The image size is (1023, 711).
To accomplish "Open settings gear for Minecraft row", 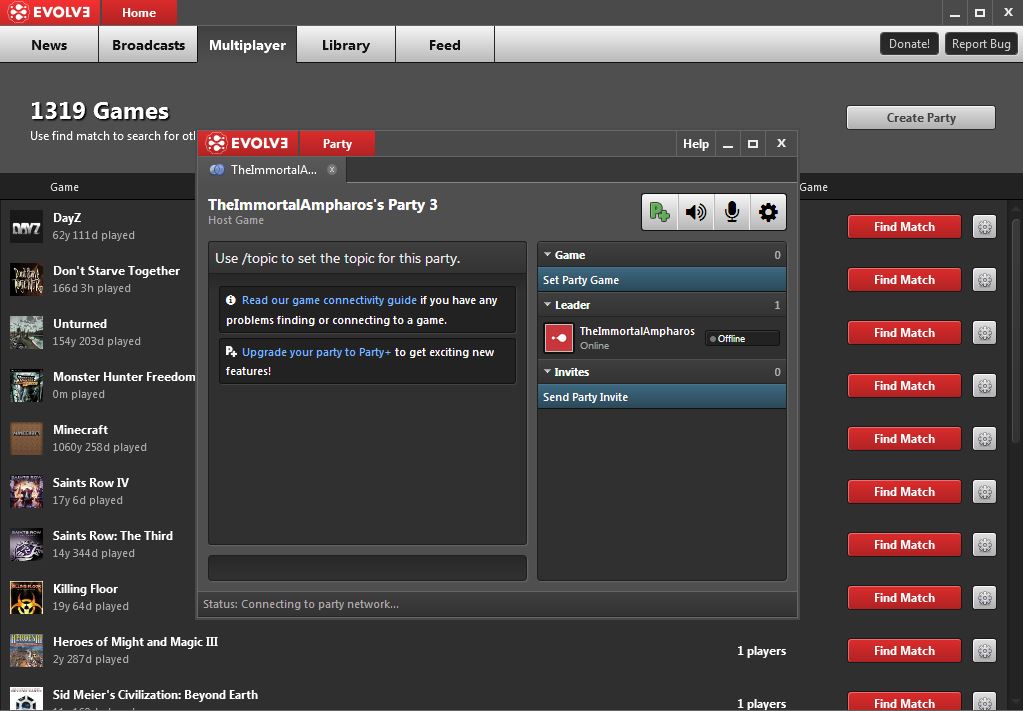I will click(x=985, y=439).
